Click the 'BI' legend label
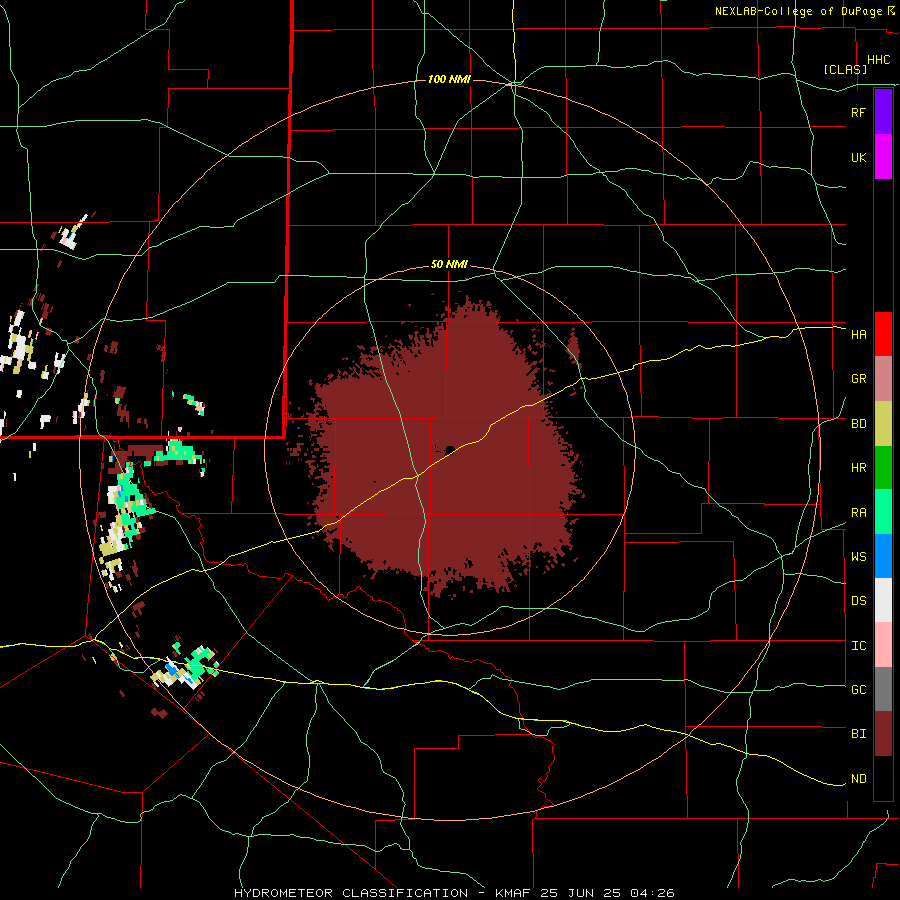Viewport: 900px width, 900px height. pyautogui.click(x=858, y=734)
